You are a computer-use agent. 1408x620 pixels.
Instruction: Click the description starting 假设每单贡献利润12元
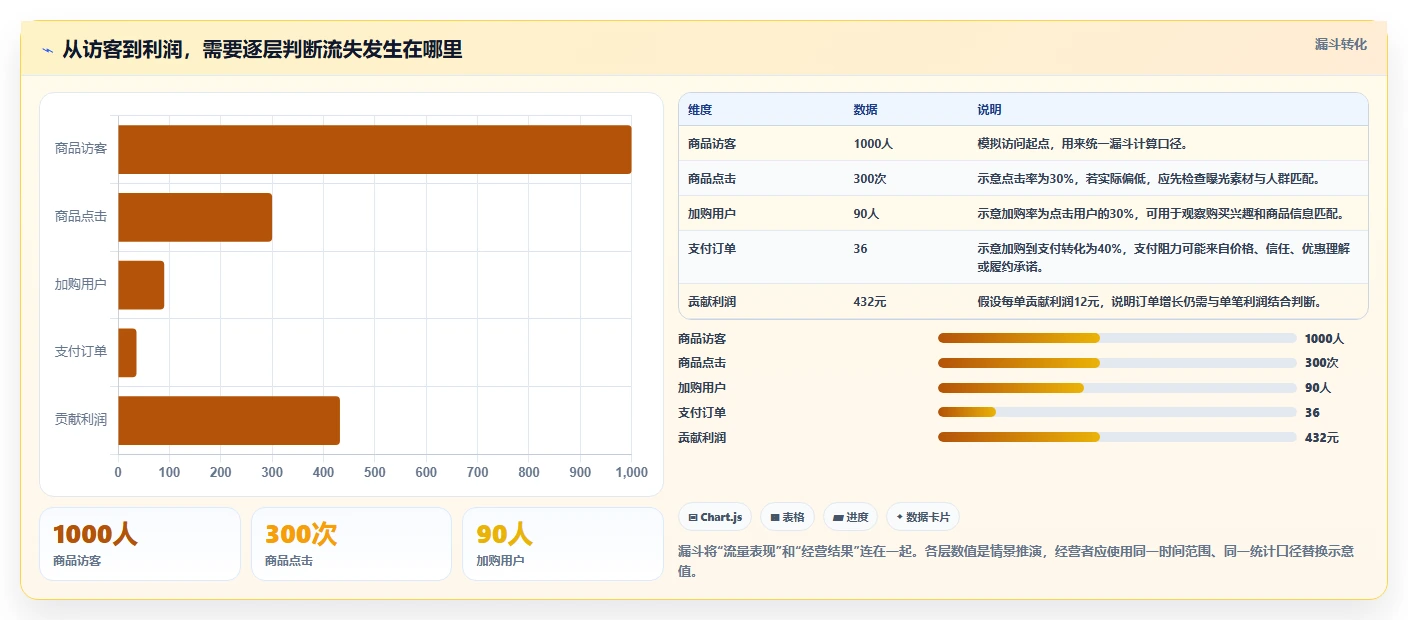(1150, 301)
